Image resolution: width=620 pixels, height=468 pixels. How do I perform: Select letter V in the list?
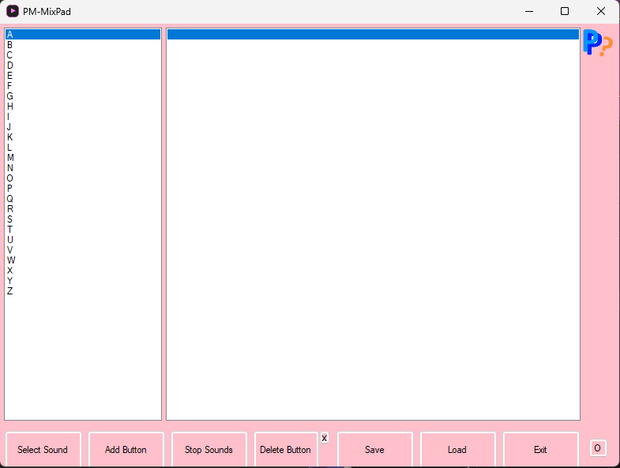point(83,250)
